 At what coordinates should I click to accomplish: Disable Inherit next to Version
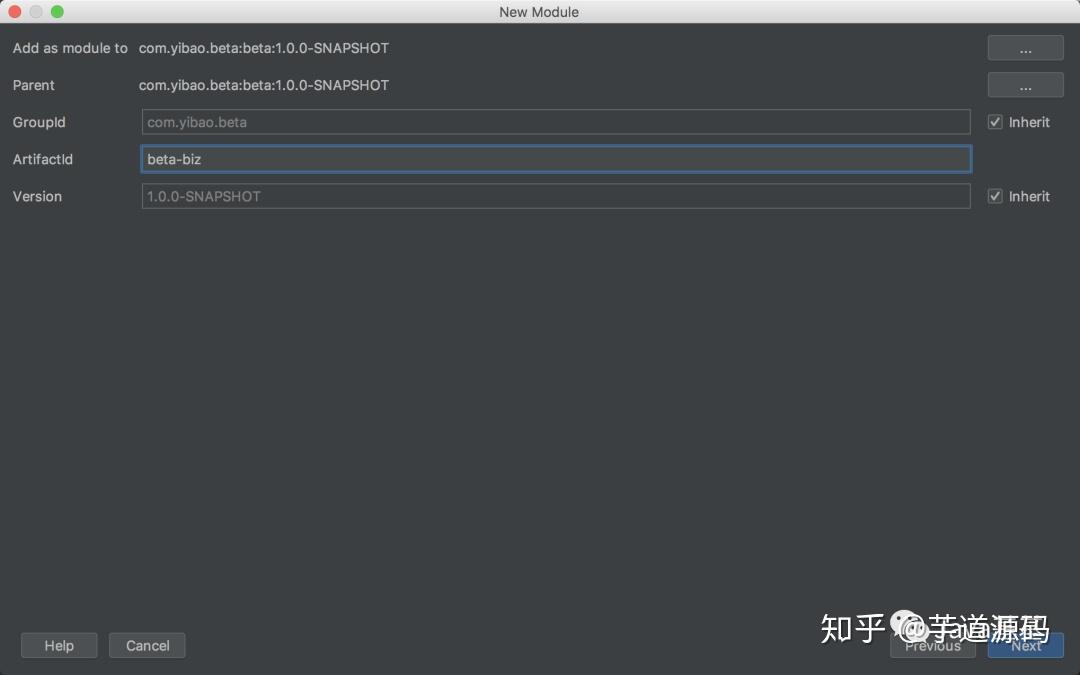coord(995,196)
